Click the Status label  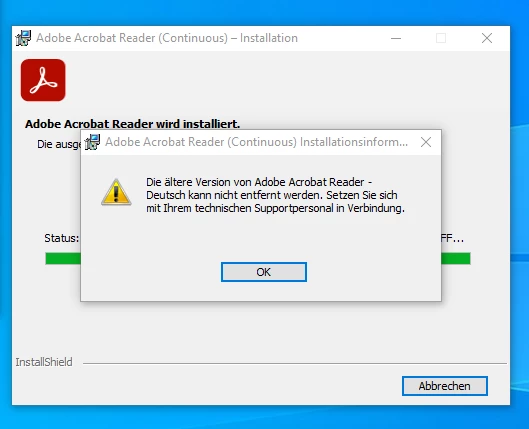[x=61, y=238]
